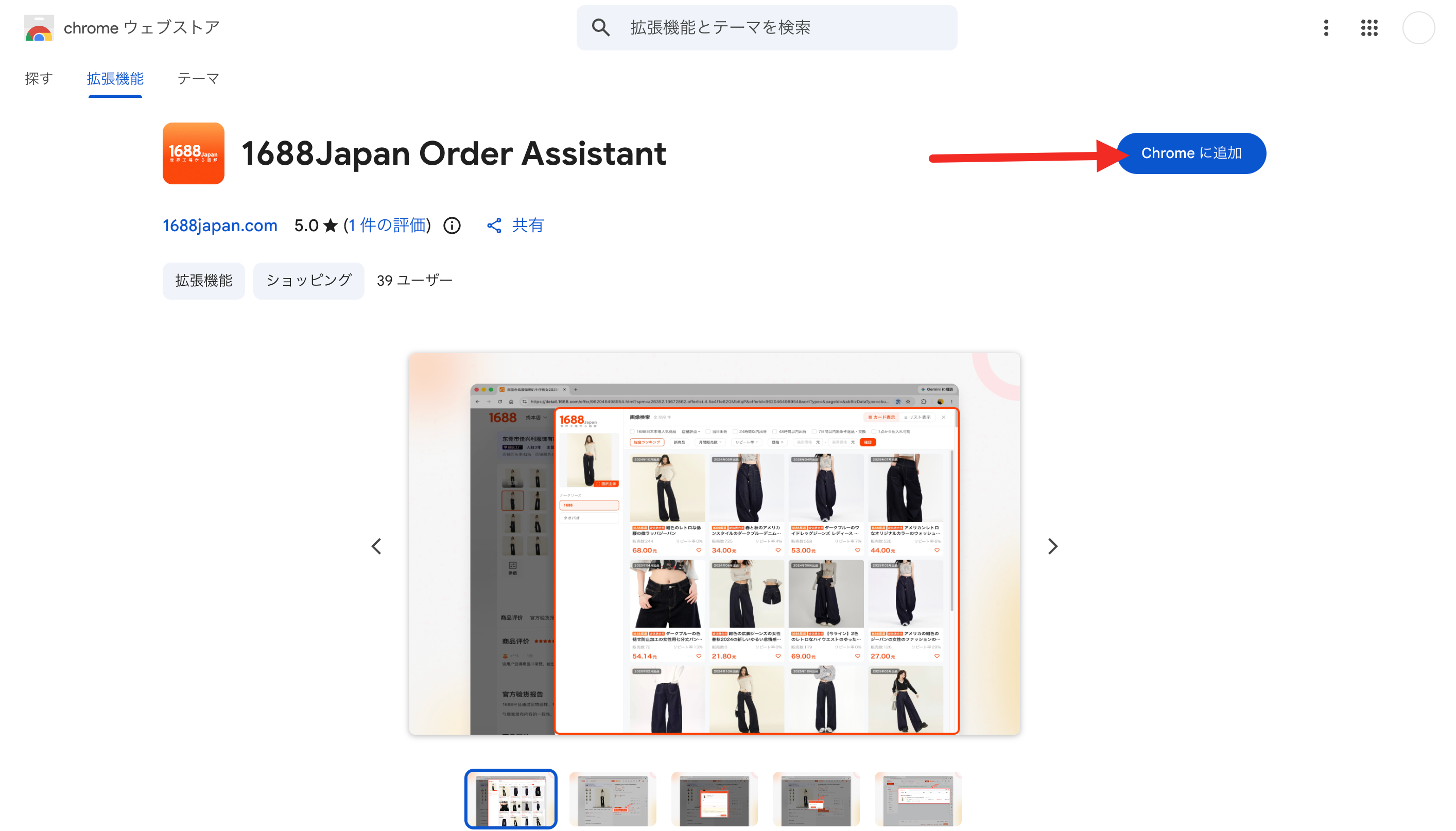Show the previous screenshot with left arrow
The width and height of the screenshot is (1456, 831).
pyautogui.click(x=376, y=546)
